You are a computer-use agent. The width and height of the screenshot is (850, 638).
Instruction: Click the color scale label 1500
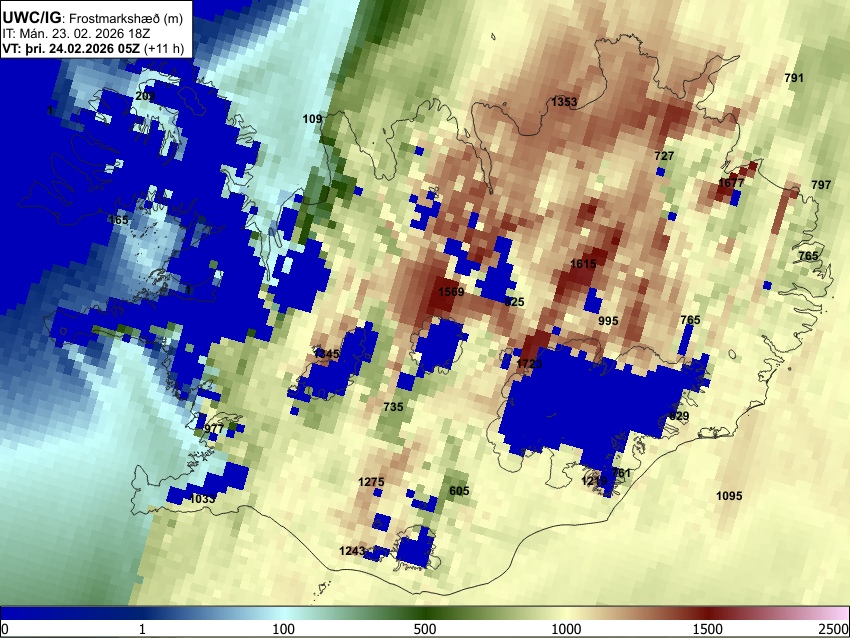[x=708, y=629]
